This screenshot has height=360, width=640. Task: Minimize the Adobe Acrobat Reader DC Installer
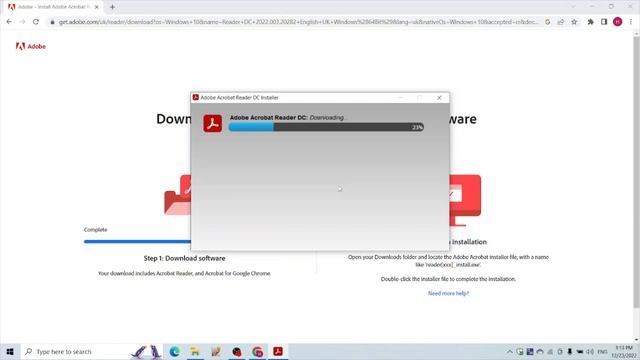pos(400,98)
